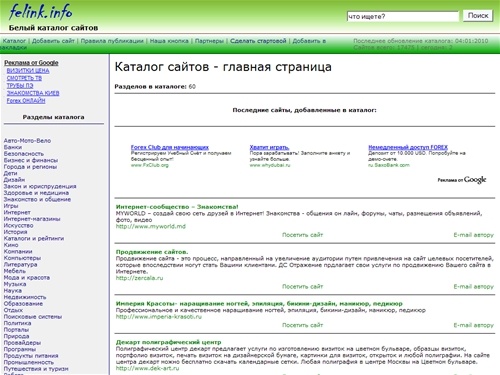Open the Поисковые системы category
The height and width of the screenshot is (375, 500).
coord(33,317)
